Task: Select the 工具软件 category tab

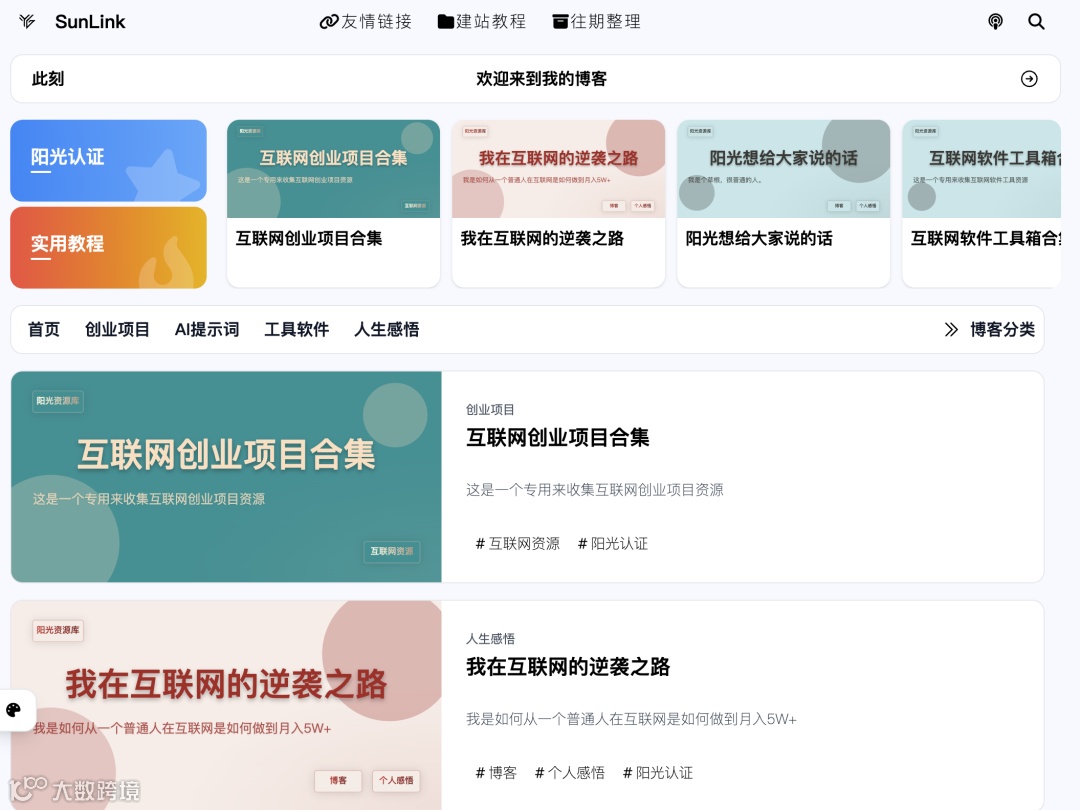Action: 297,329
